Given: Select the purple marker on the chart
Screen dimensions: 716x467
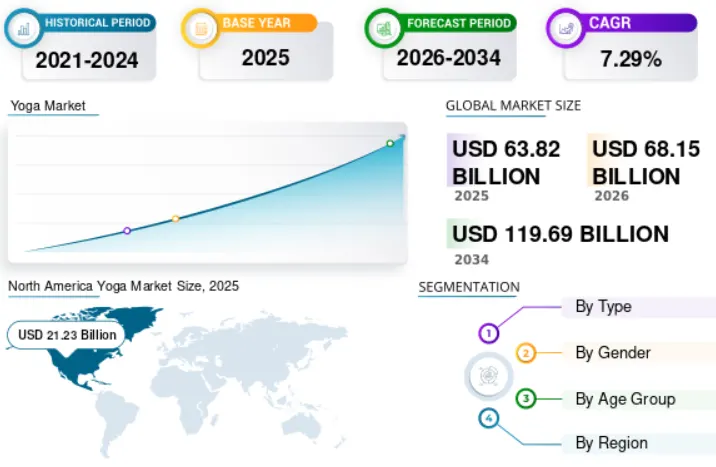Looking at the screenshot, I should click(x=127, y=231).
